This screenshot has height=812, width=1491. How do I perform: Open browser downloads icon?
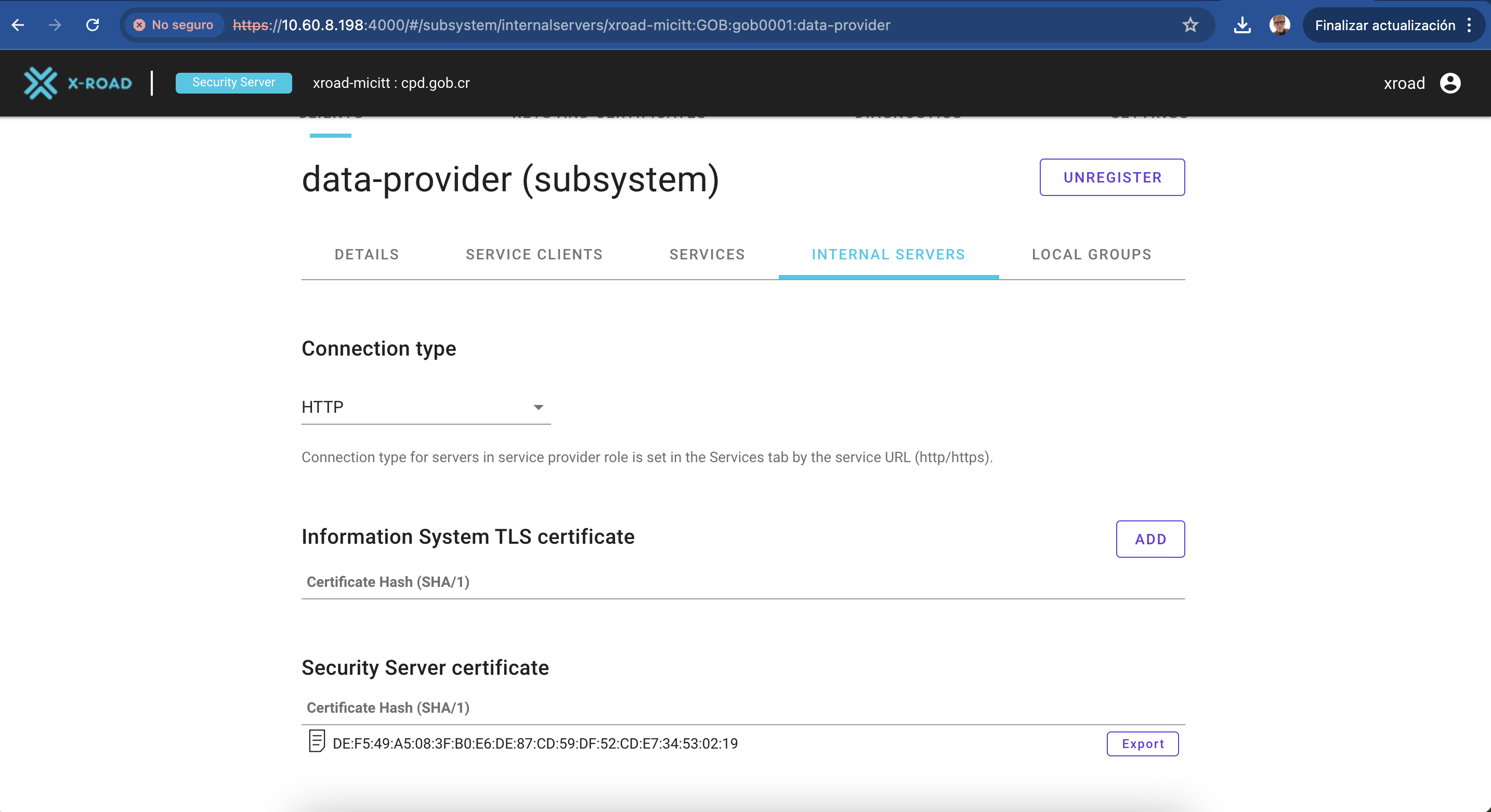pyautogui.click(x=1242, y=25)
